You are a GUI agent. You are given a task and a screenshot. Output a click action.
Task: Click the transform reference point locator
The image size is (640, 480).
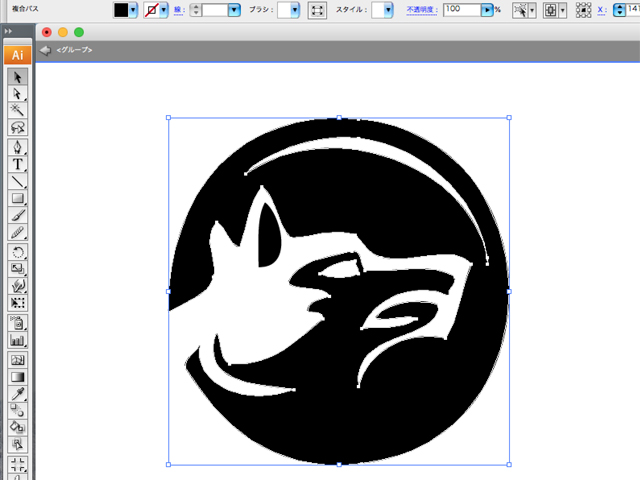pos(583,10)
